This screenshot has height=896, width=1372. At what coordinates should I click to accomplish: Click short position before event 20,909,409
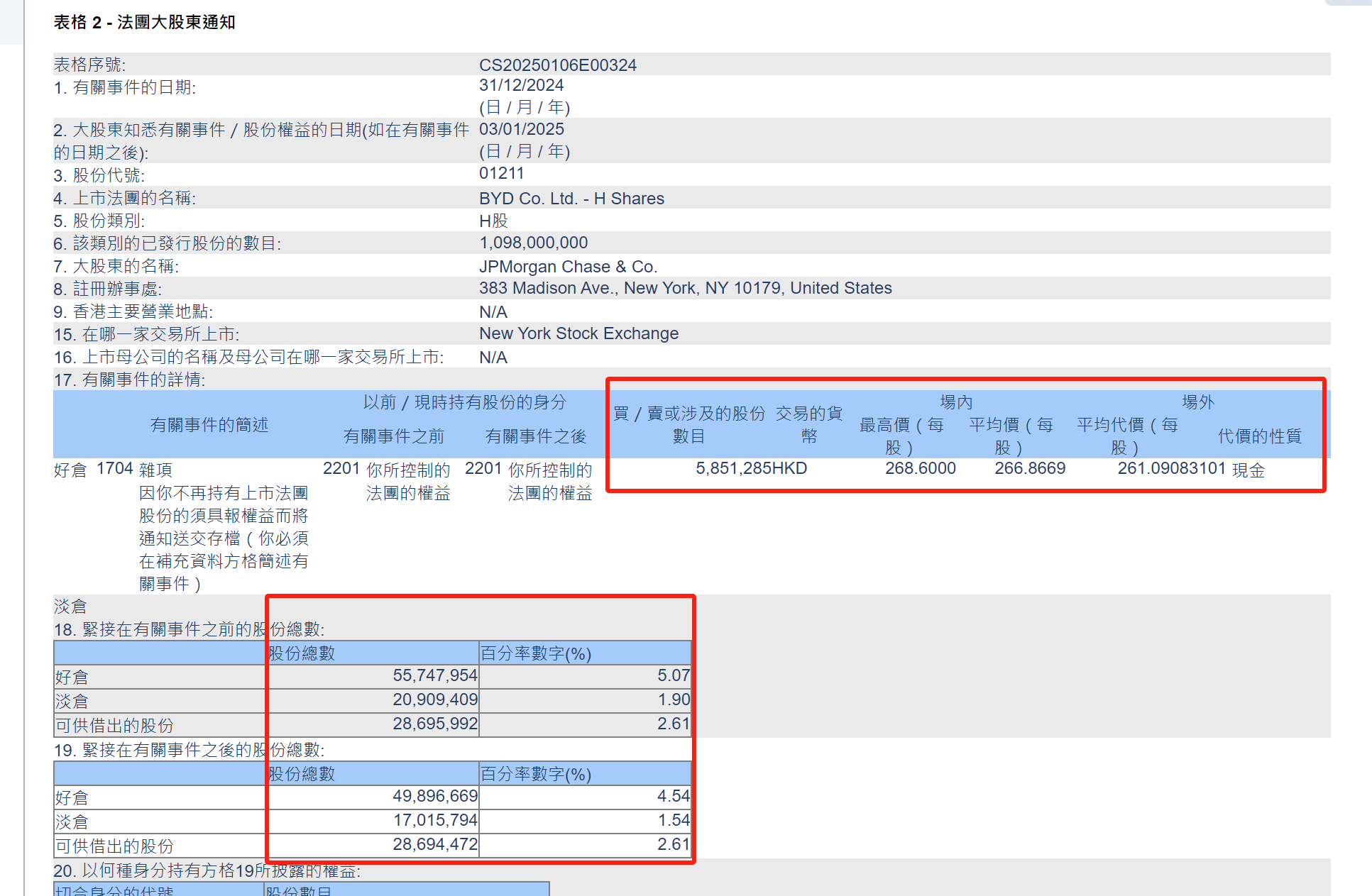435,699
